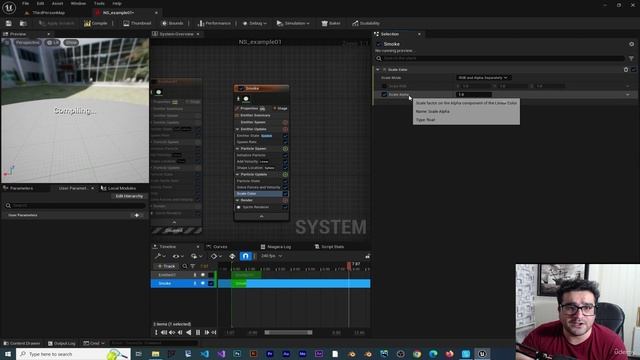Click the parameters search field

coord(75,205)
